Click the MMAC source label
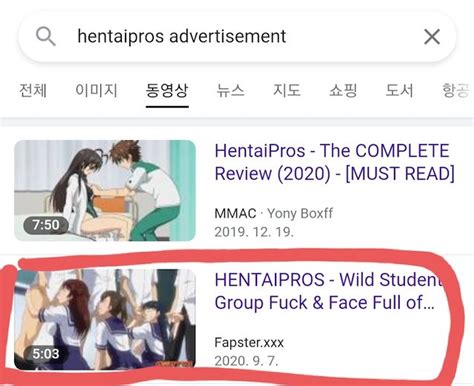This screenshot has height=386, width=474. click(235, 213)
